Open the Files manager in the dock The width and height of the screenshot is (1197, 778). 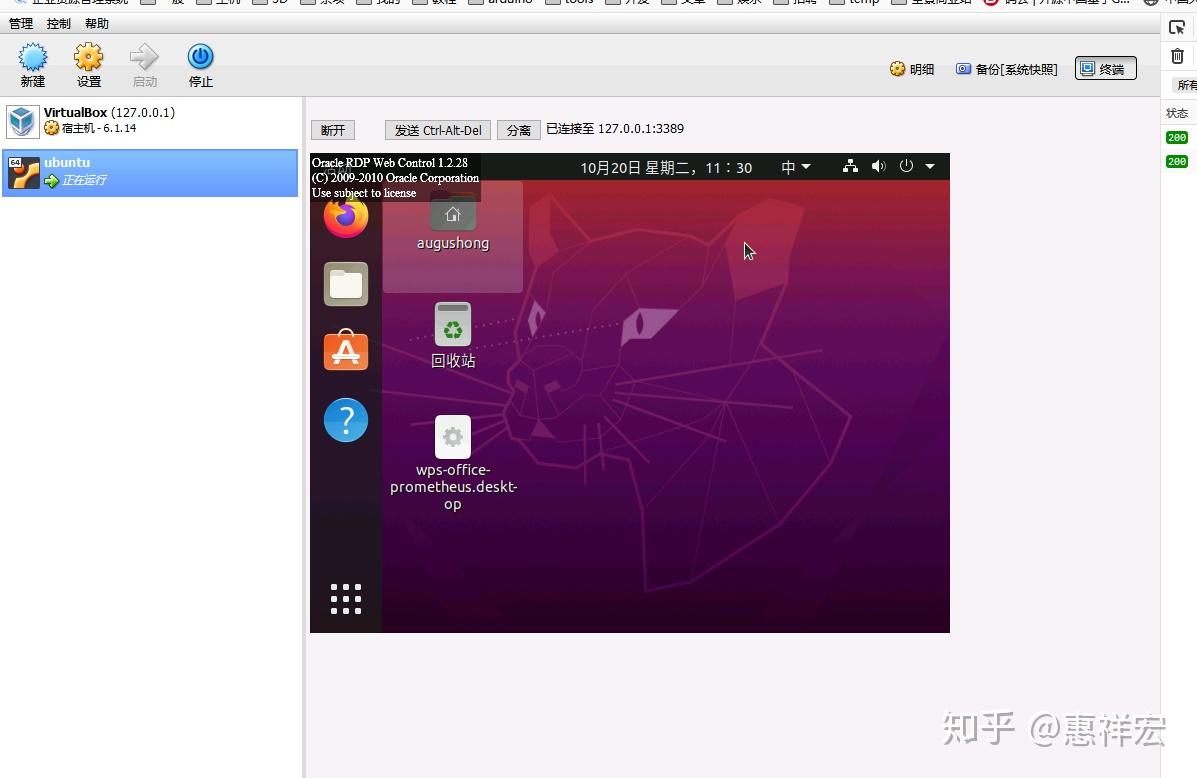[345, 284]
